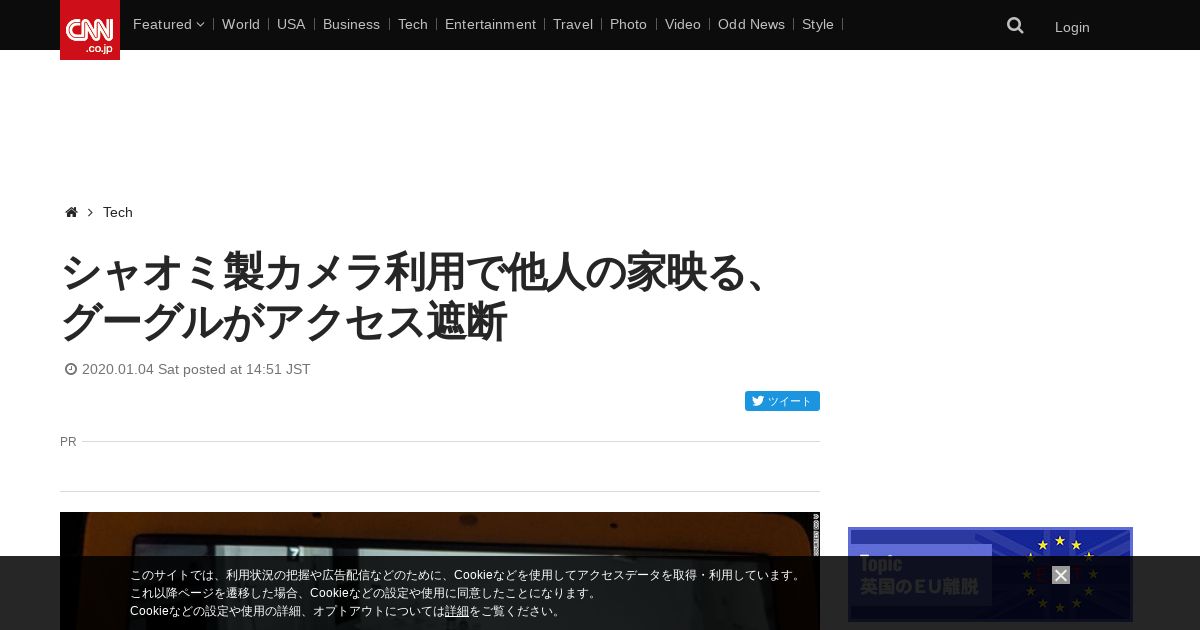Screen dimensions: 1200x630
Task: Open the USA section
Action: (x=291, y=24)
